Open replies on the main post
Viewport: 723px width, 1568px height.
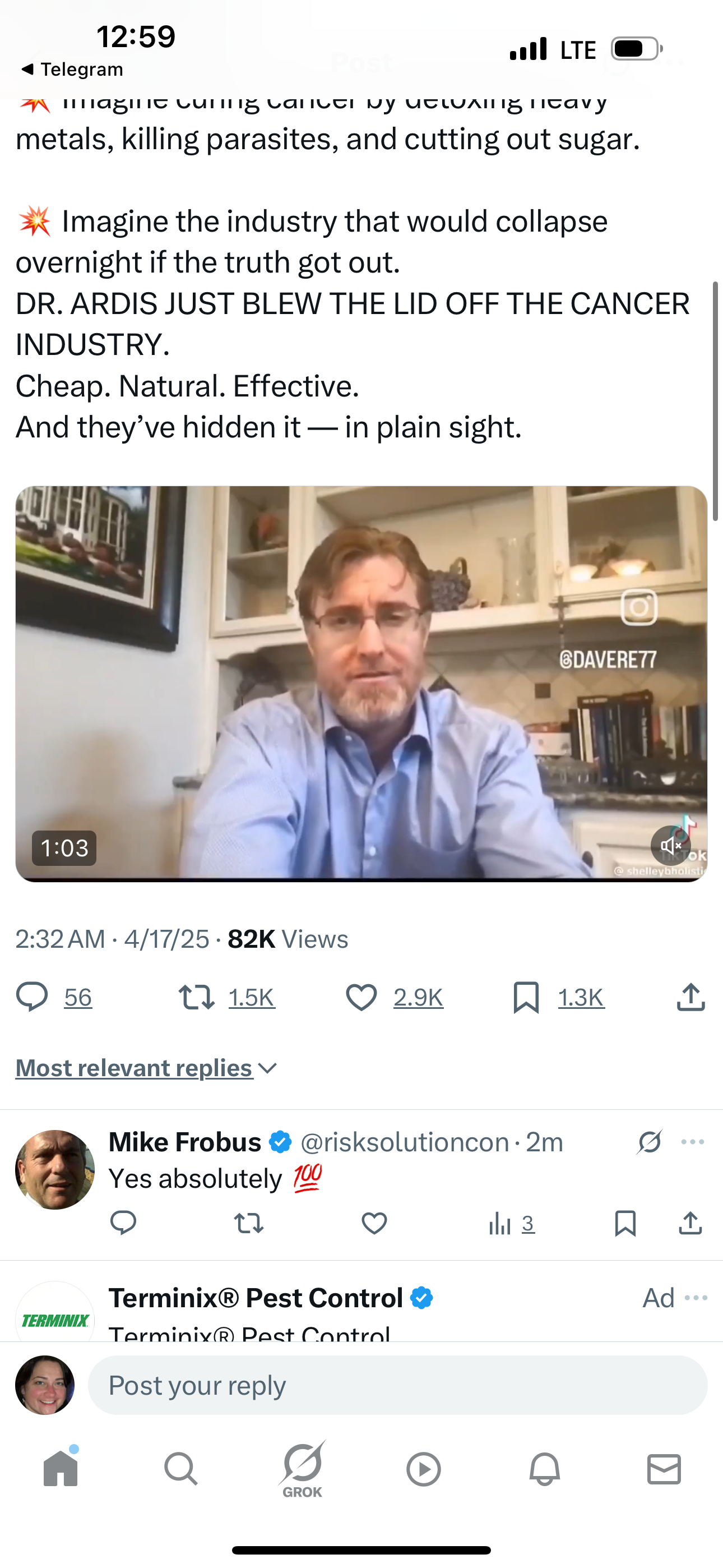(31, 997)
